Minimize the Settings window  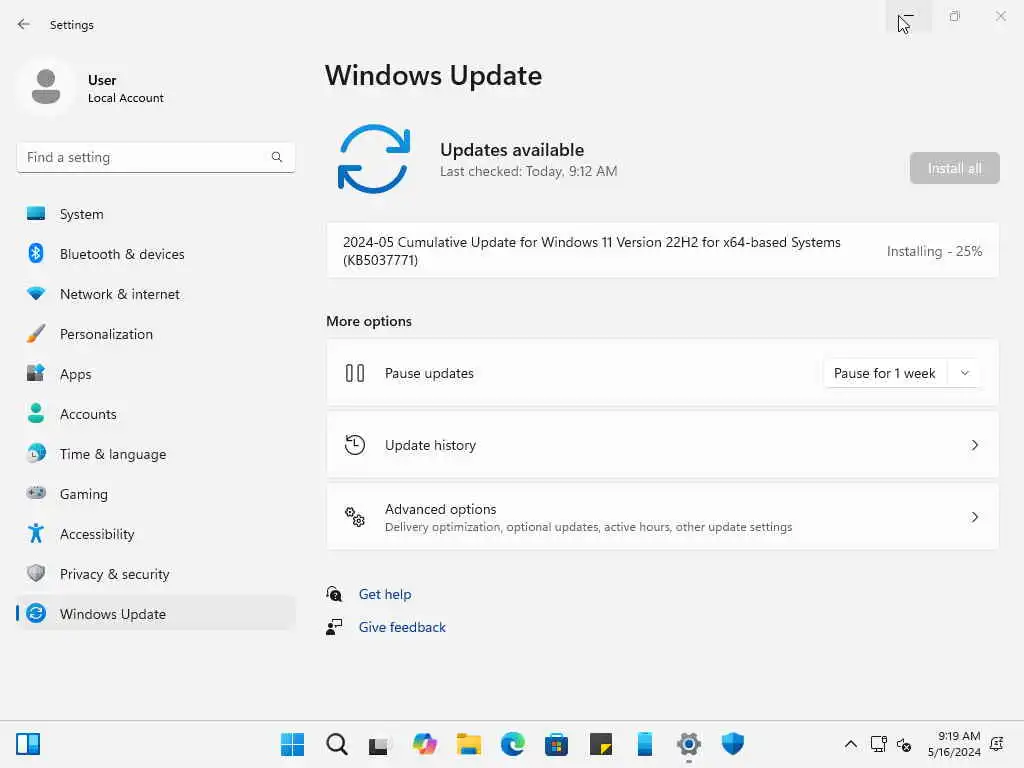coord(908,16)
